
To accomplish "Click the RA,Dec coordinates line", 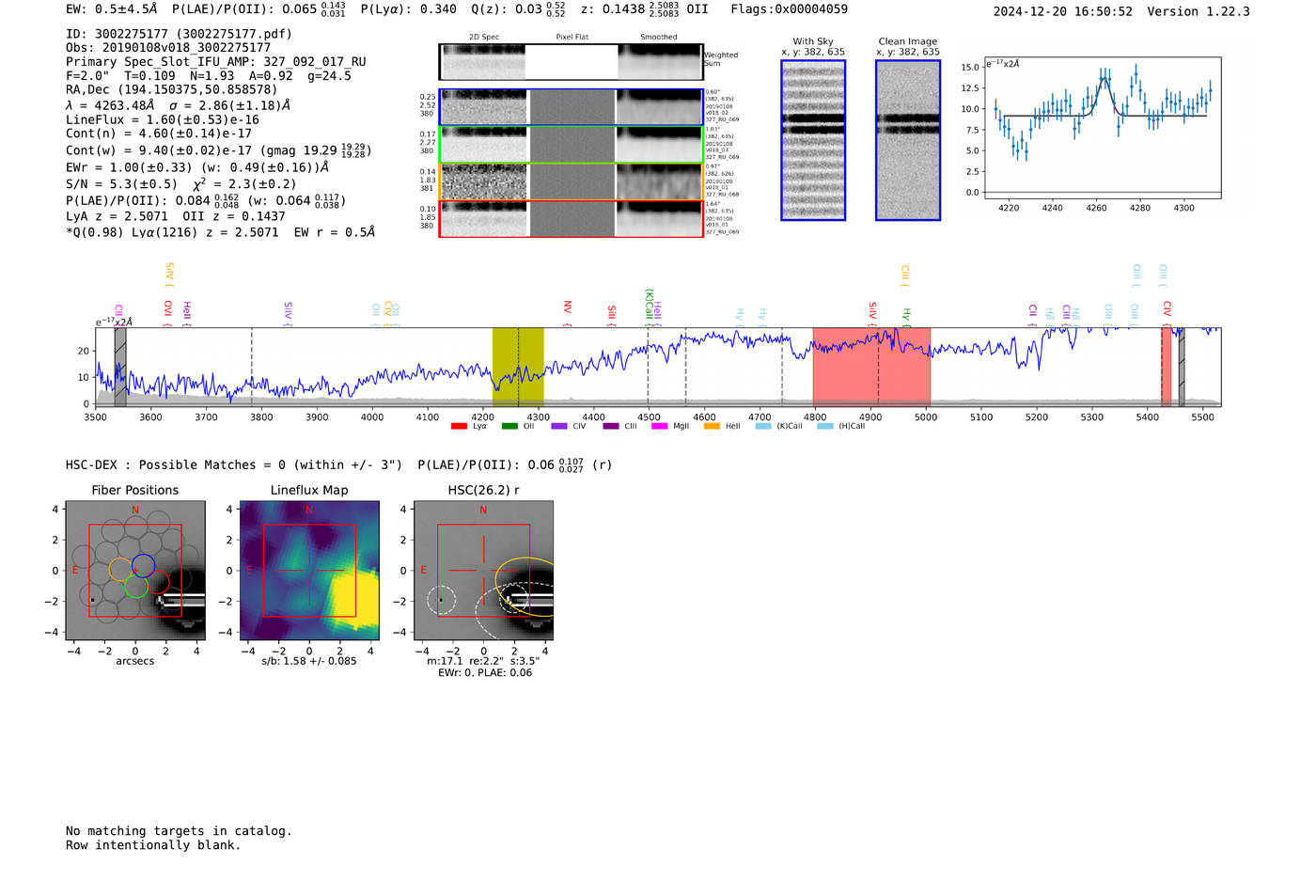I will click(x=171, y=89).
